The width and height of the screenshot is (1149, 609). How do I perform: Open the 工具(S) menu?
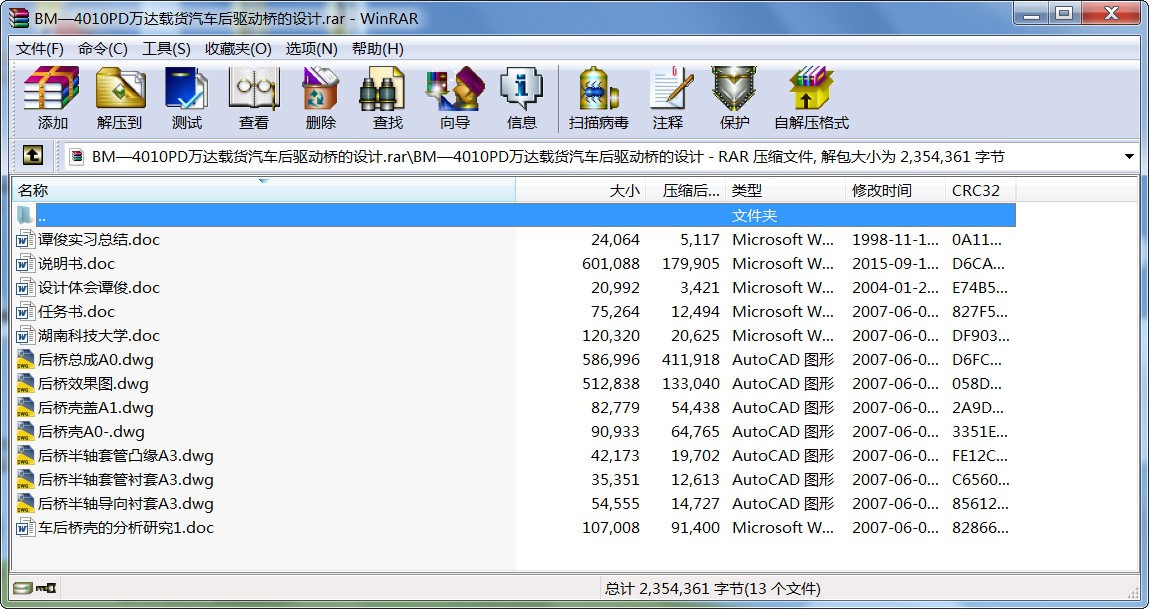[166, 49]
